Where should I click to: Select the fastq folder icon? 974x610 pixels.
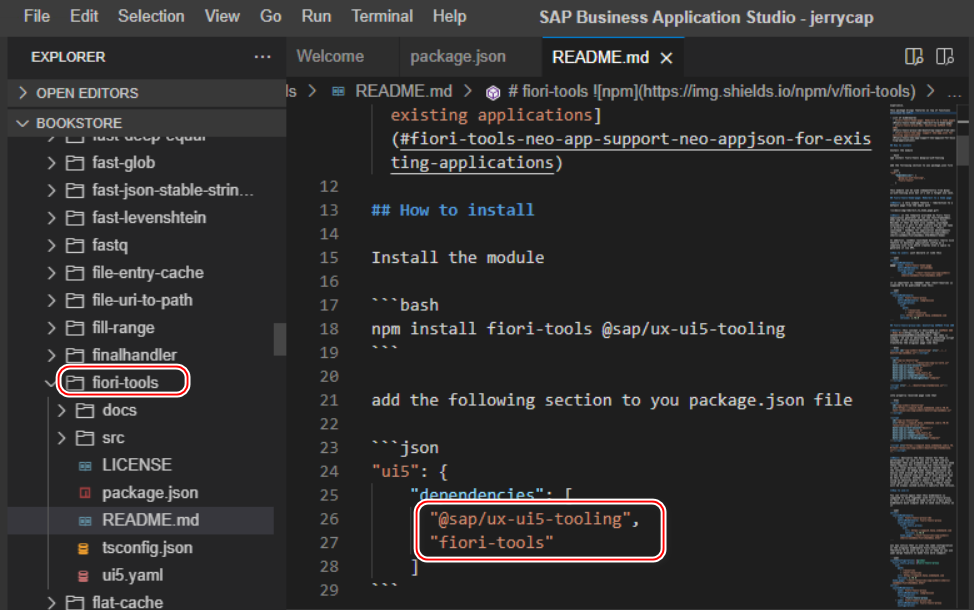pos(75,245)
